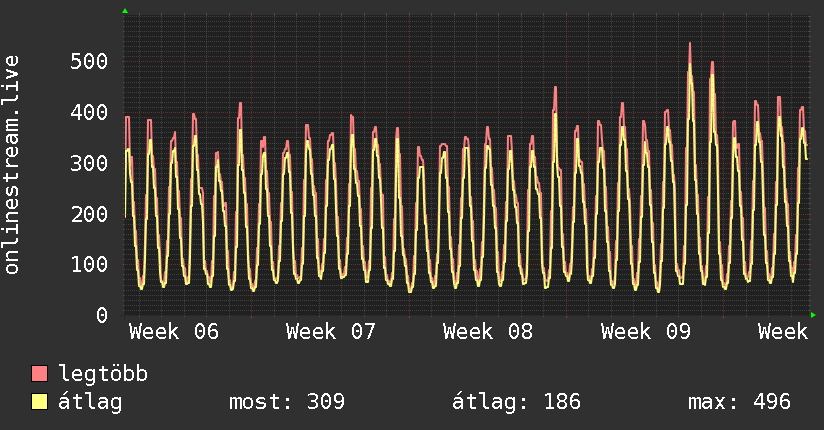This screenshot has height=430, width=824.
Task: Click the yellow átlag legend swatch
Action: click(39, 402)
